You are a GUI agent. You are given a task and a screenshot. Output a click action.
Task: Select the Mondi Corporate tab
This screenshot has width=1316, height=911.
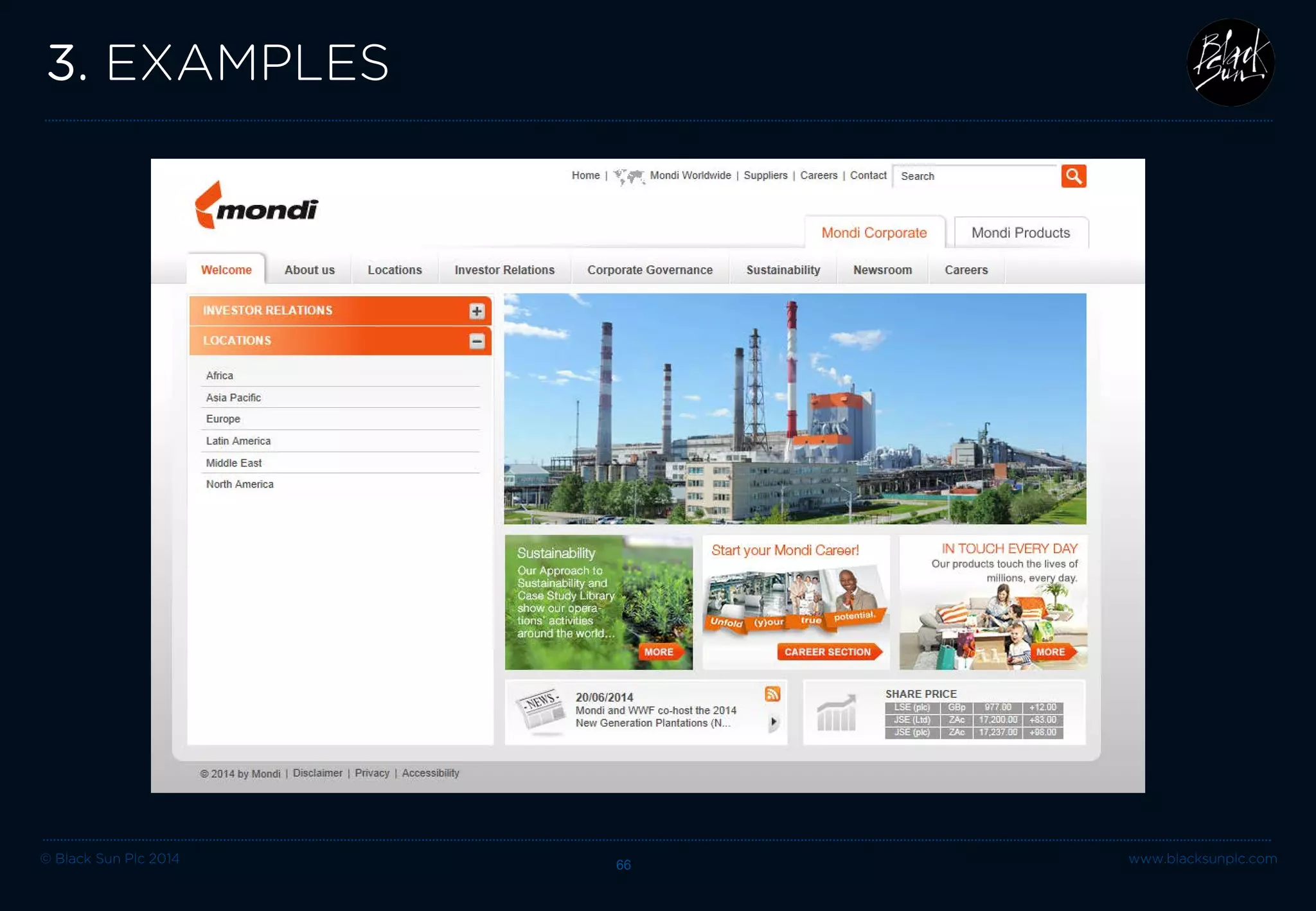(x=874, y=233)
